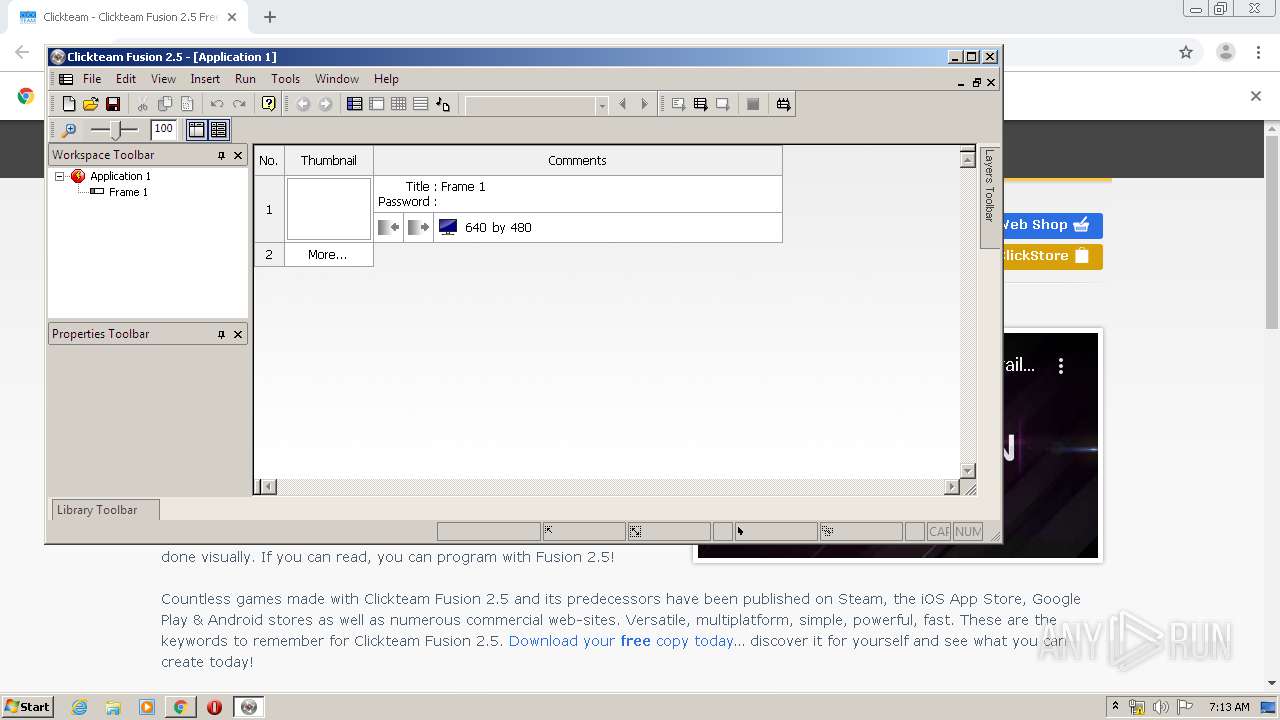Go to previous frame triangle arrow
The image size is (1280, 720).
pos(622,104)
